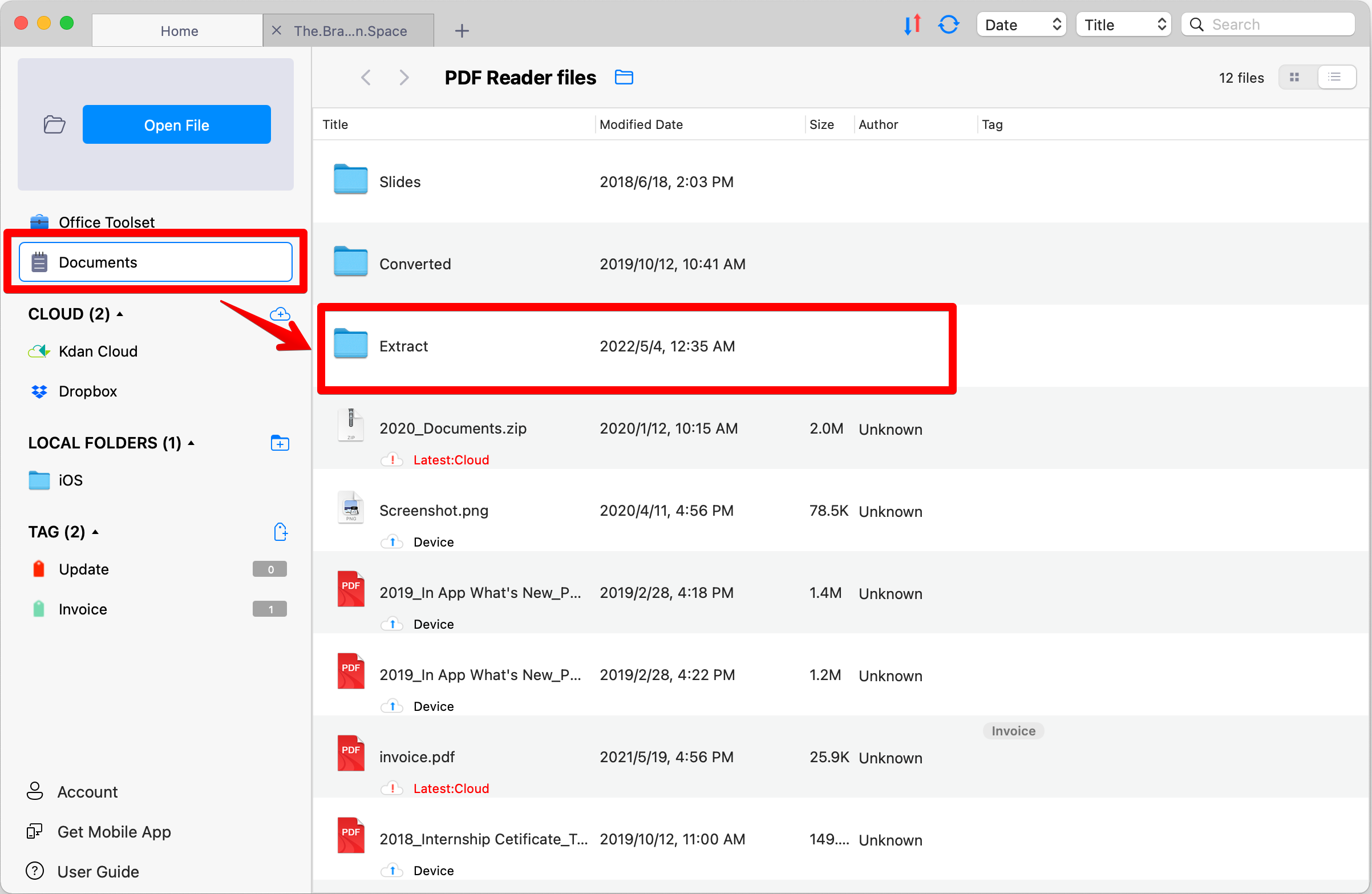The height and width of the screenshot is (894, 1372).
Task: Open the Date sort dropdown
Action: coord(1022,25)
